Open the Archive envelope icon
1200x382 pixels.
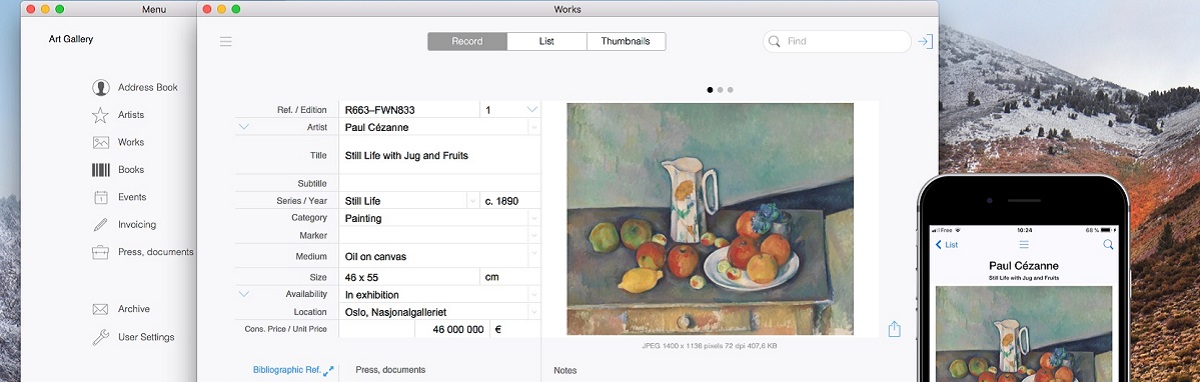tap(100, 309)
